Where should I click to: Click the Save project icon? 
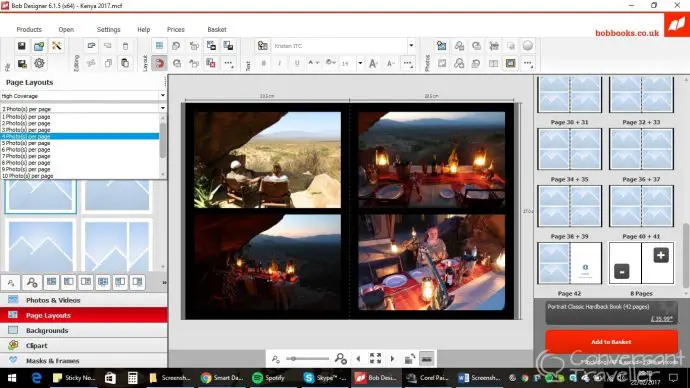click(x=22, y=46)
